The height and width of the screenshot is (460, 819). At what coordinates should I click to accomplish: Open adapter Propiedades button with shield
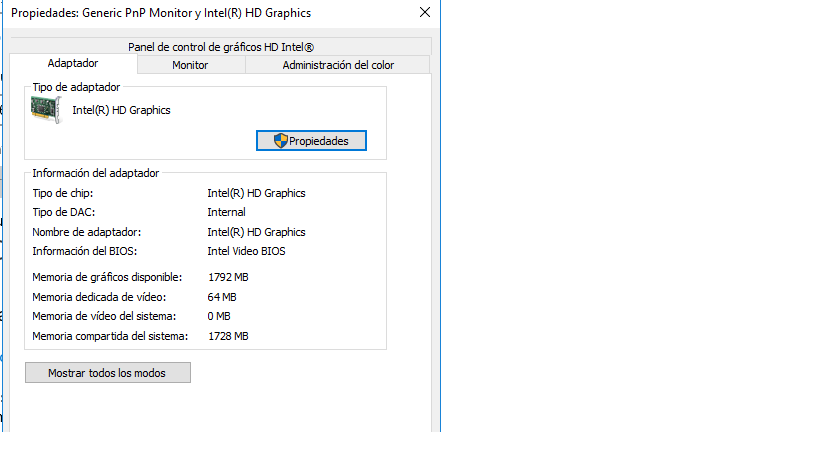[x=311, y=140]
